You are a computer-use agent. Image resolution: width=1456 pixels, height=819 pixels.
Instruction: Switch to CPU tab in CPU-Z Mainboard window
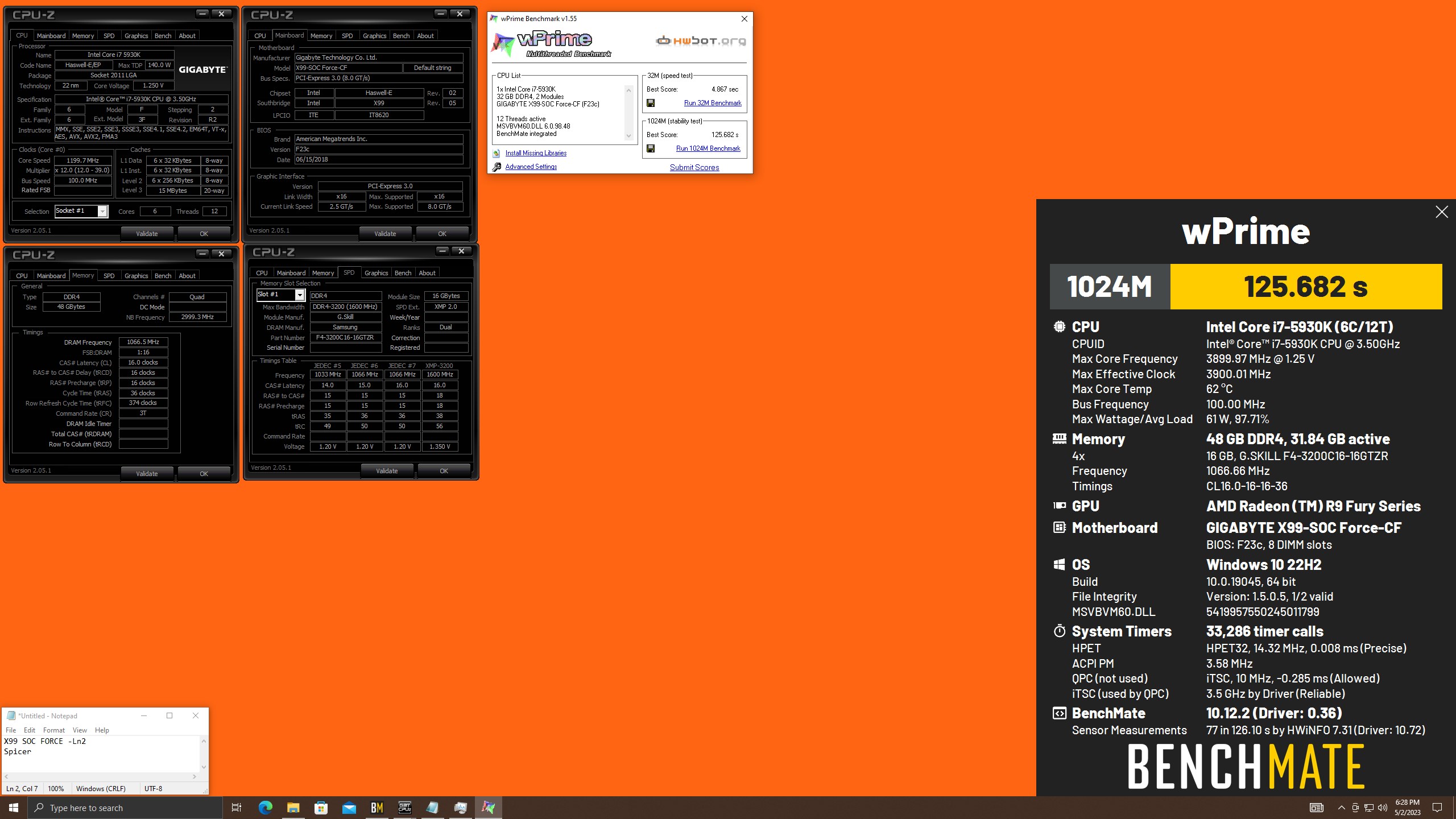[x=260, y=36]
